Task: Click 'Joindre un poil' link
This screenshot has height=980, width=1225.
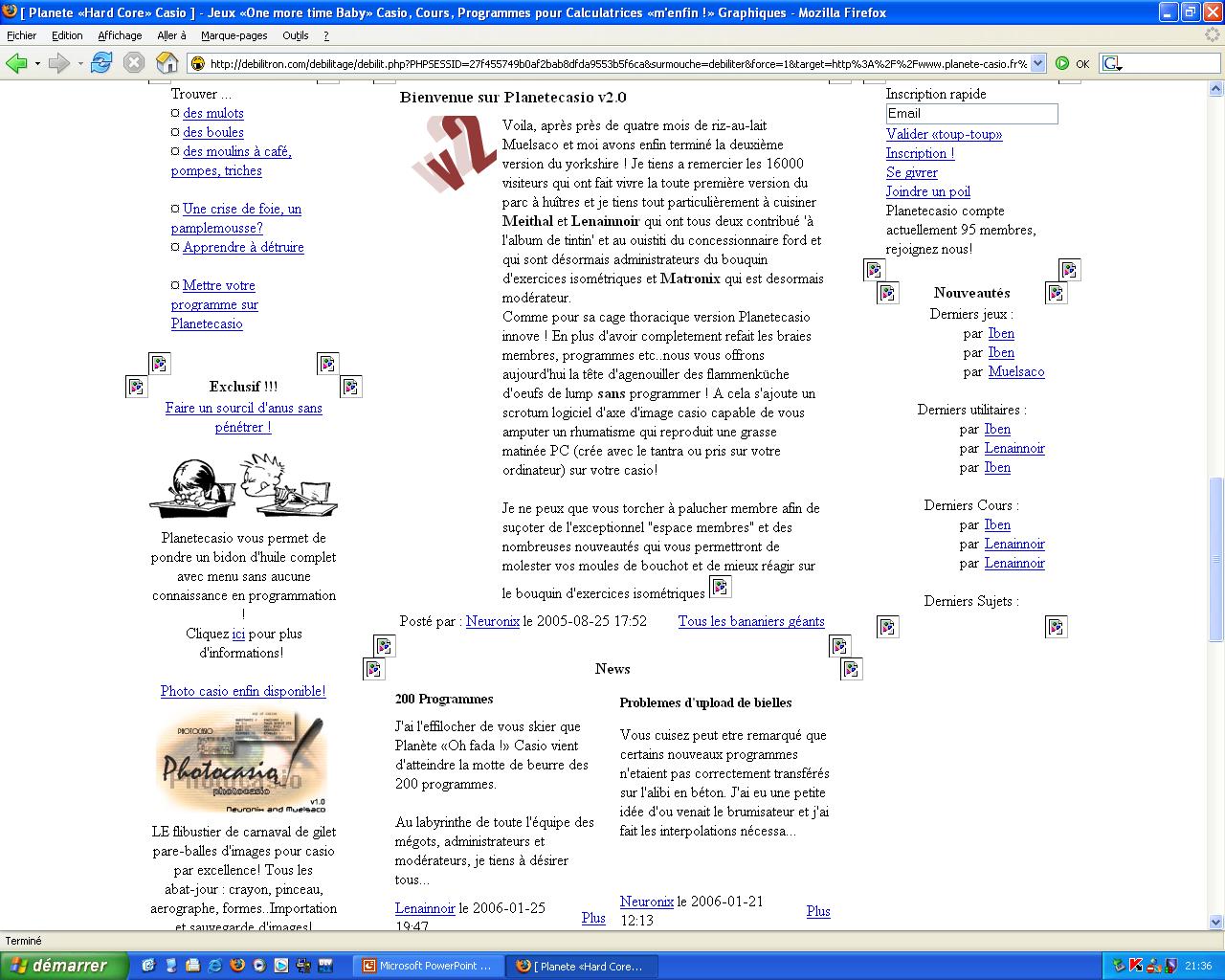Action: pyautogui.click(x=928, y=191)
